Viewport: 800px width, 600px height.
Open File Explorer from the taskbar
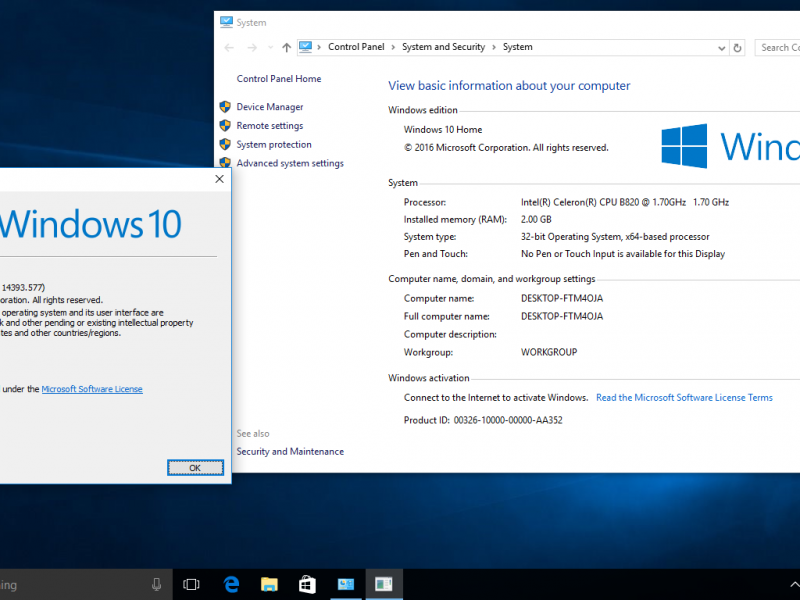pyautogui.click(x=269, y=585)
